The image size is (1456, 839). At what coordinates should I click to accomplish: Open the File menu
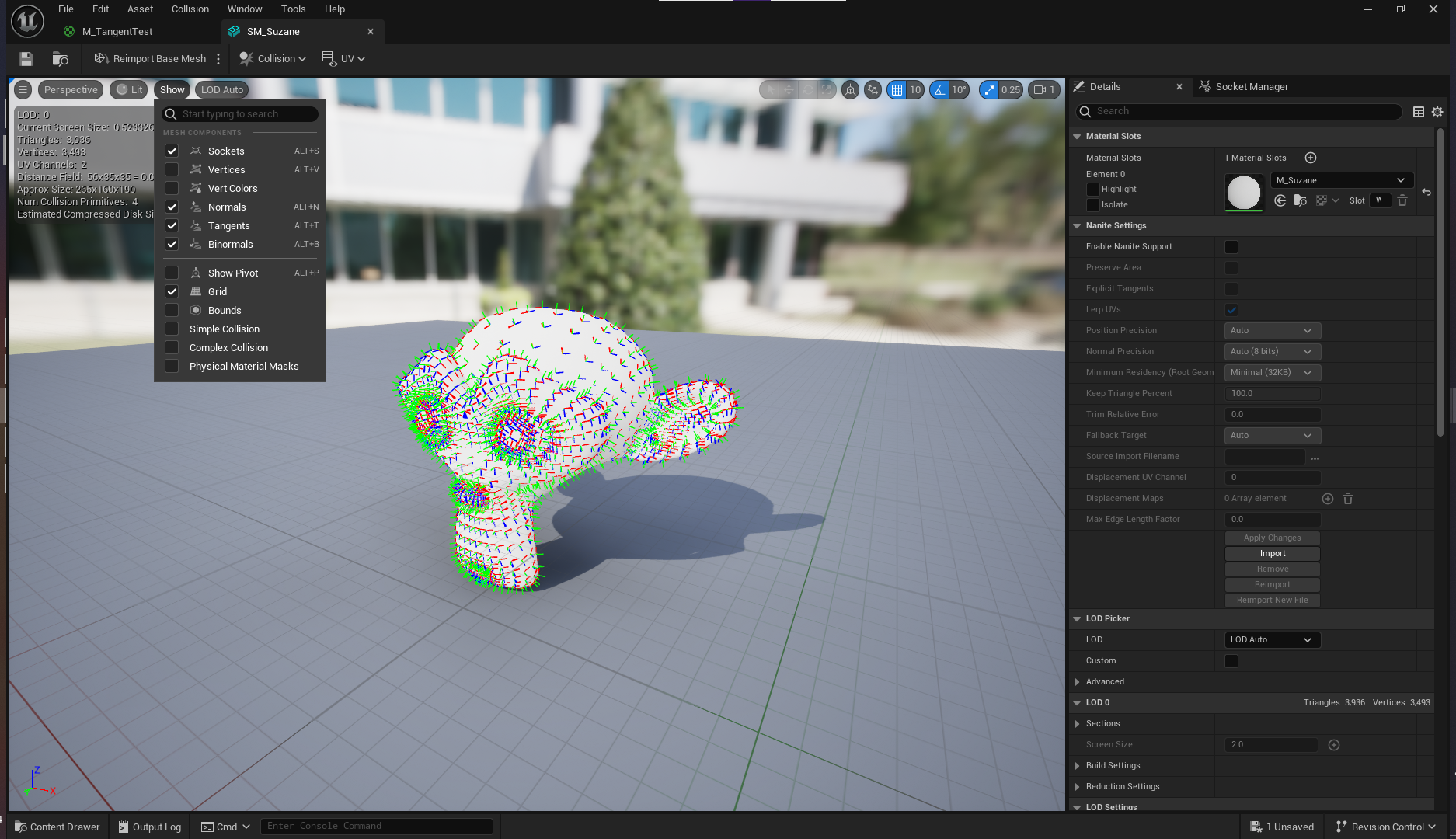66,9
